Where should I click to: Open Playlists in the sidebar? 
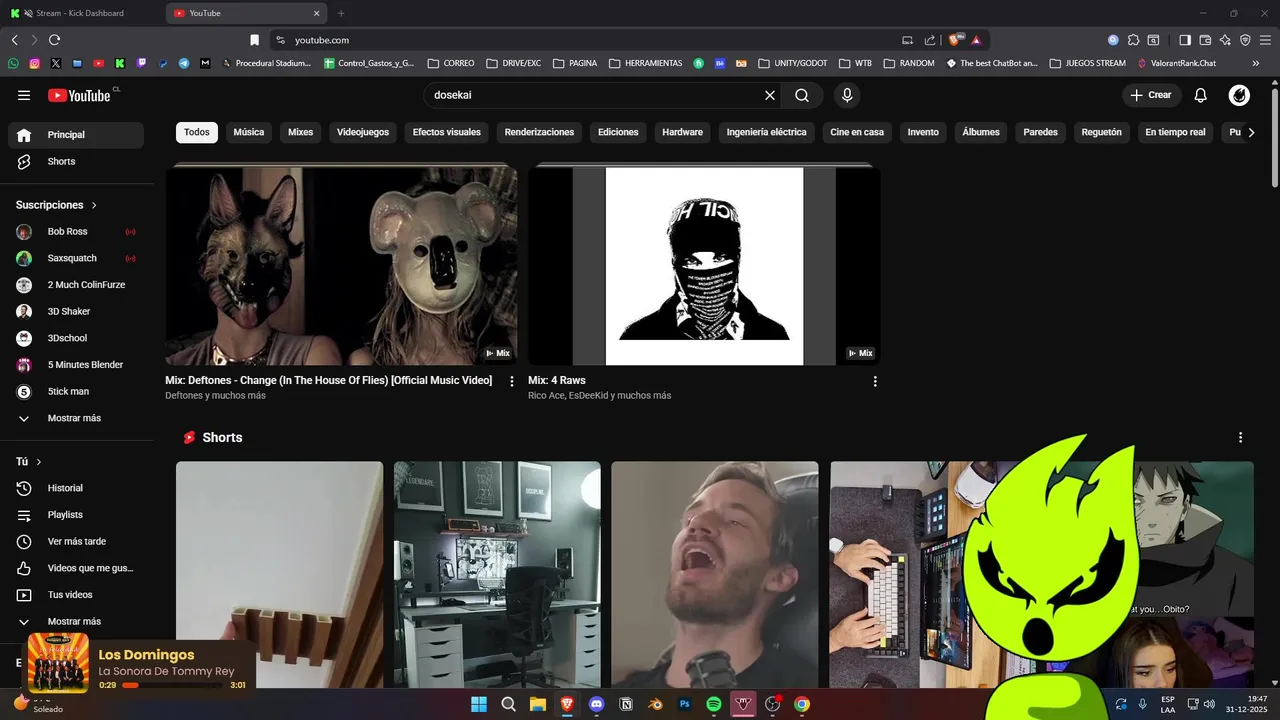pos(76,515)
